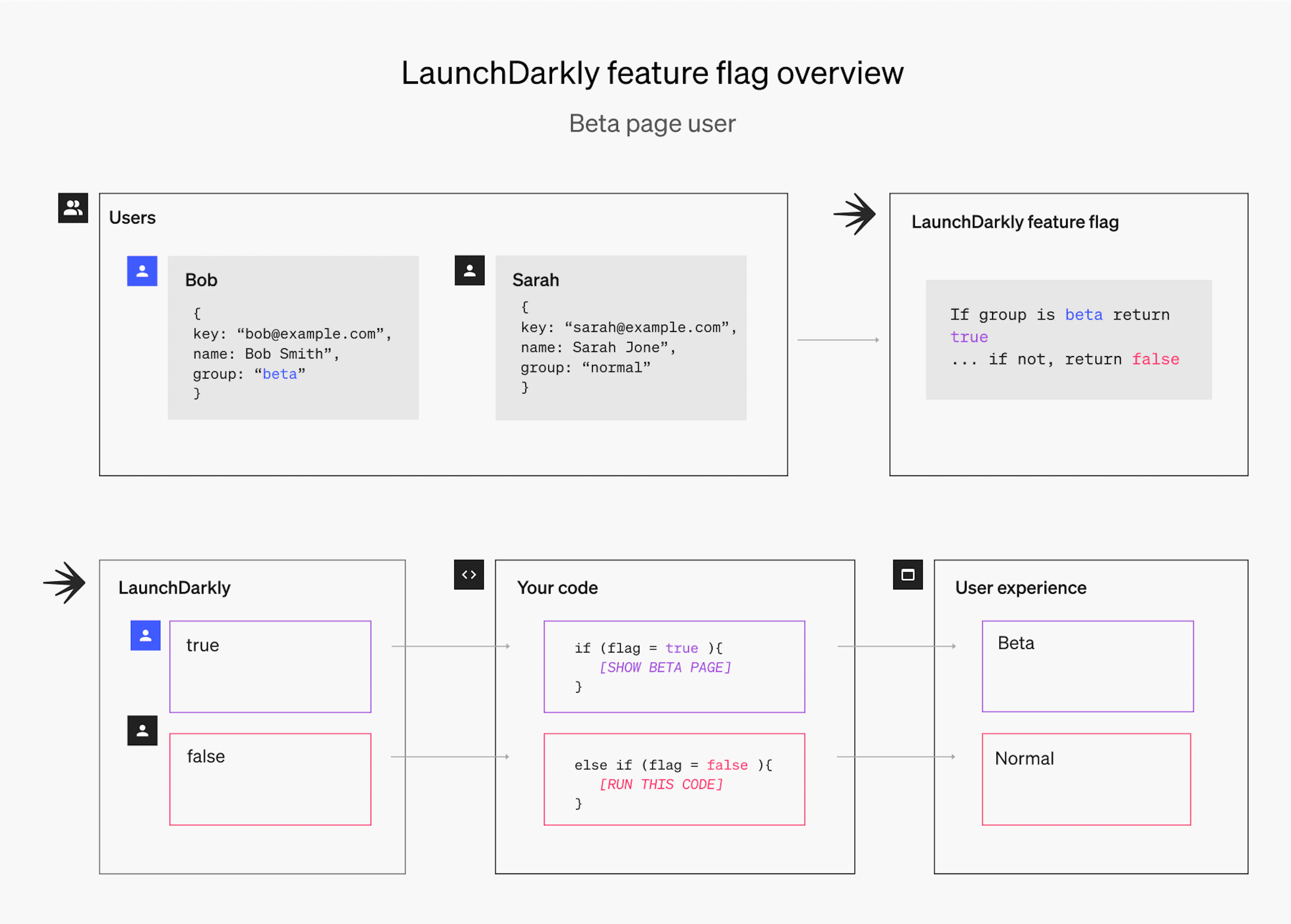Click Bob's user JSON card
Viewport: 1291px width, 924px height.
(x=293, y=337)
